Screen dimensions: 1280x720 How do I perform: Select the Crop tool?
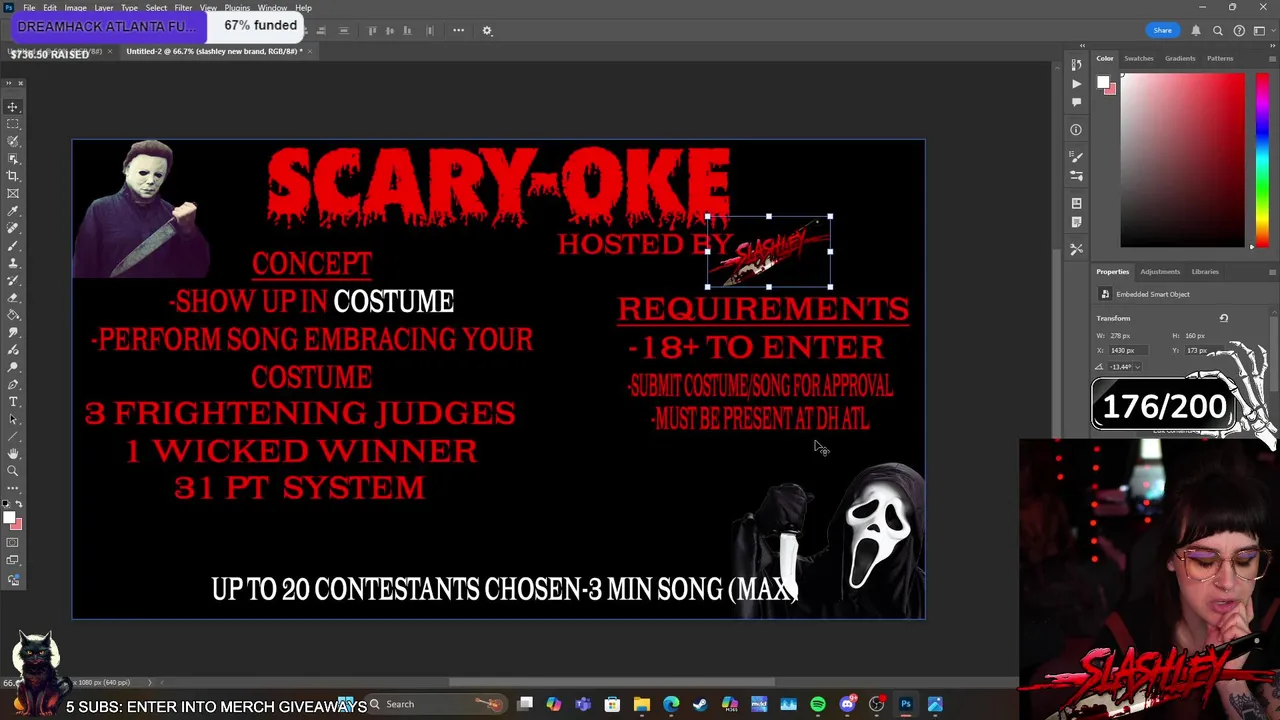click(x=13, y=176)
